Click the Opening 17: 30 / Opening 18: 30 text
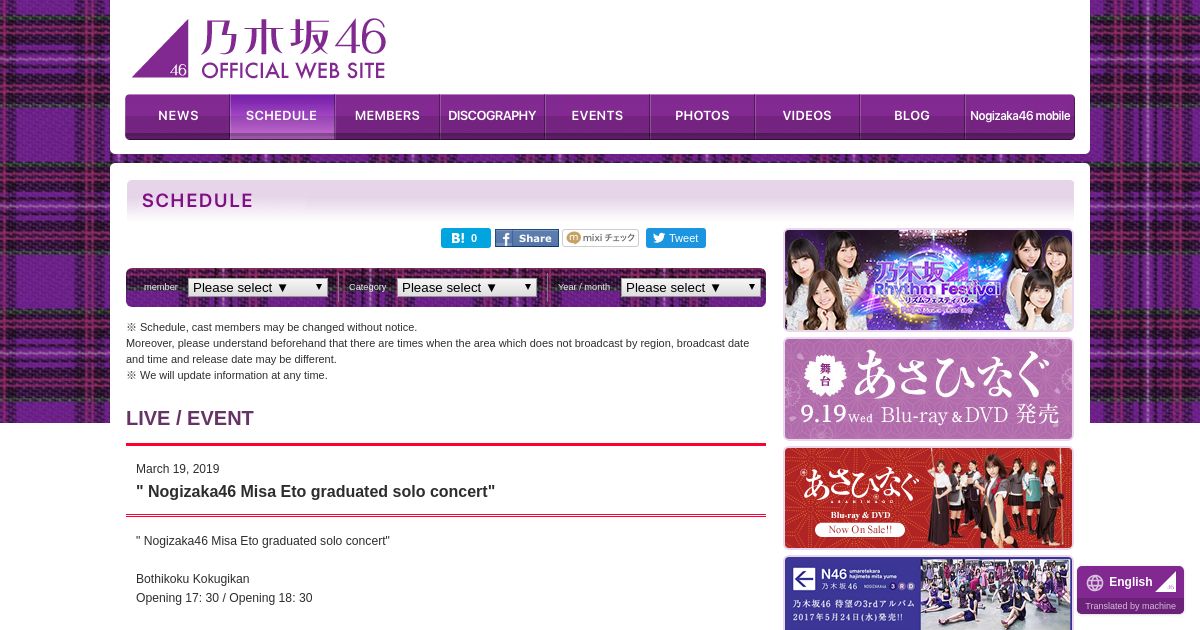 pos(224,598)
